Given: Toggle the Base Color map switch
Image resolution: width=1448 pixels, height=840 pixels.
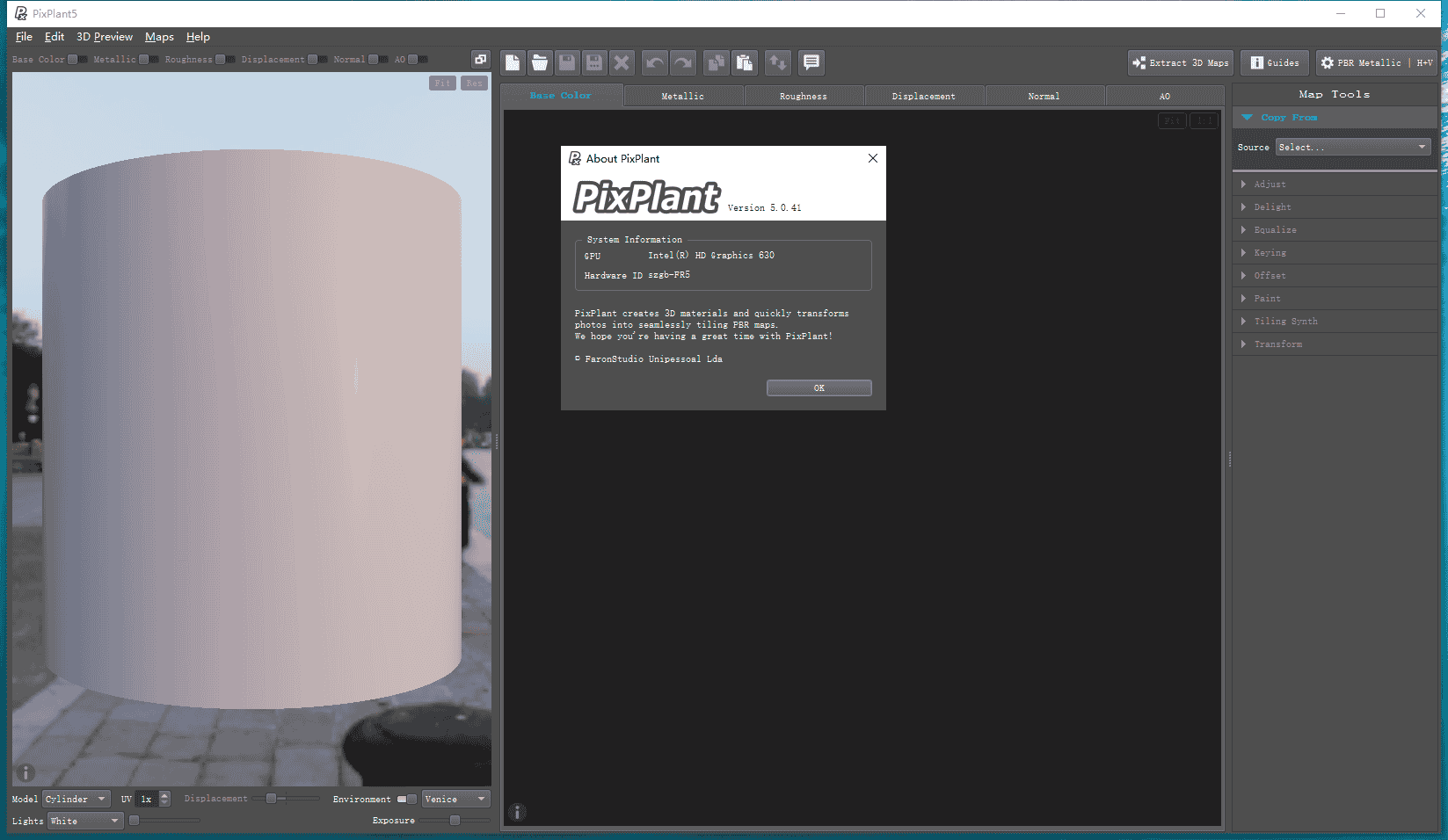Looking at the screenshot, I should (77, 60).
